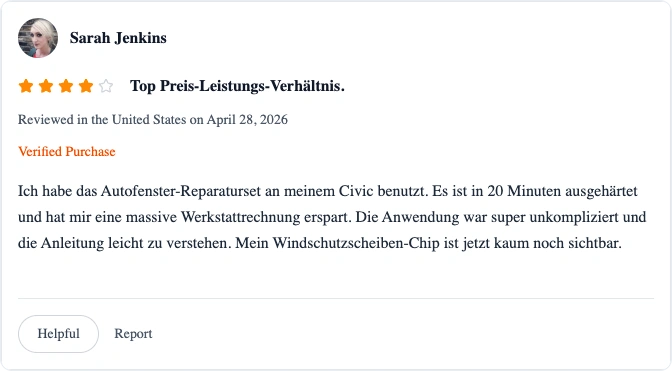Image resolution: width=672 pixels, height=371 pixels.
Task: Mark the review as Helpful
Action: (58, 334)
